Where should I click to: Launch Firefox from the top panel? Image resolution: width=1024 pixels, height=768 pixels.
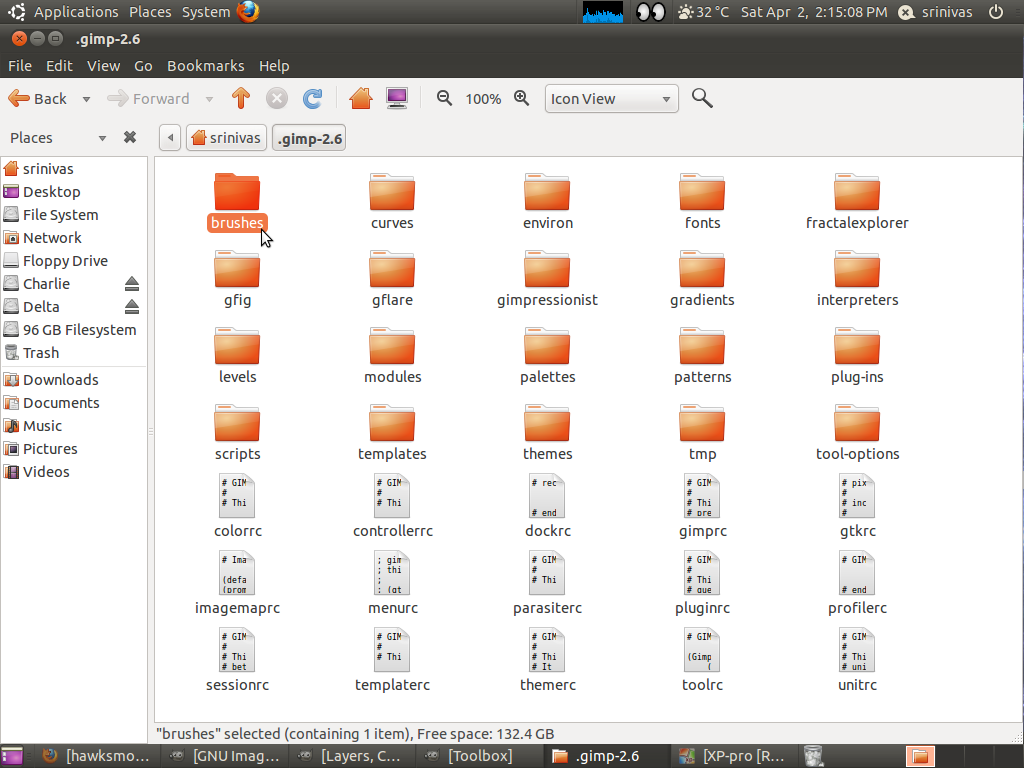point(248,12)
